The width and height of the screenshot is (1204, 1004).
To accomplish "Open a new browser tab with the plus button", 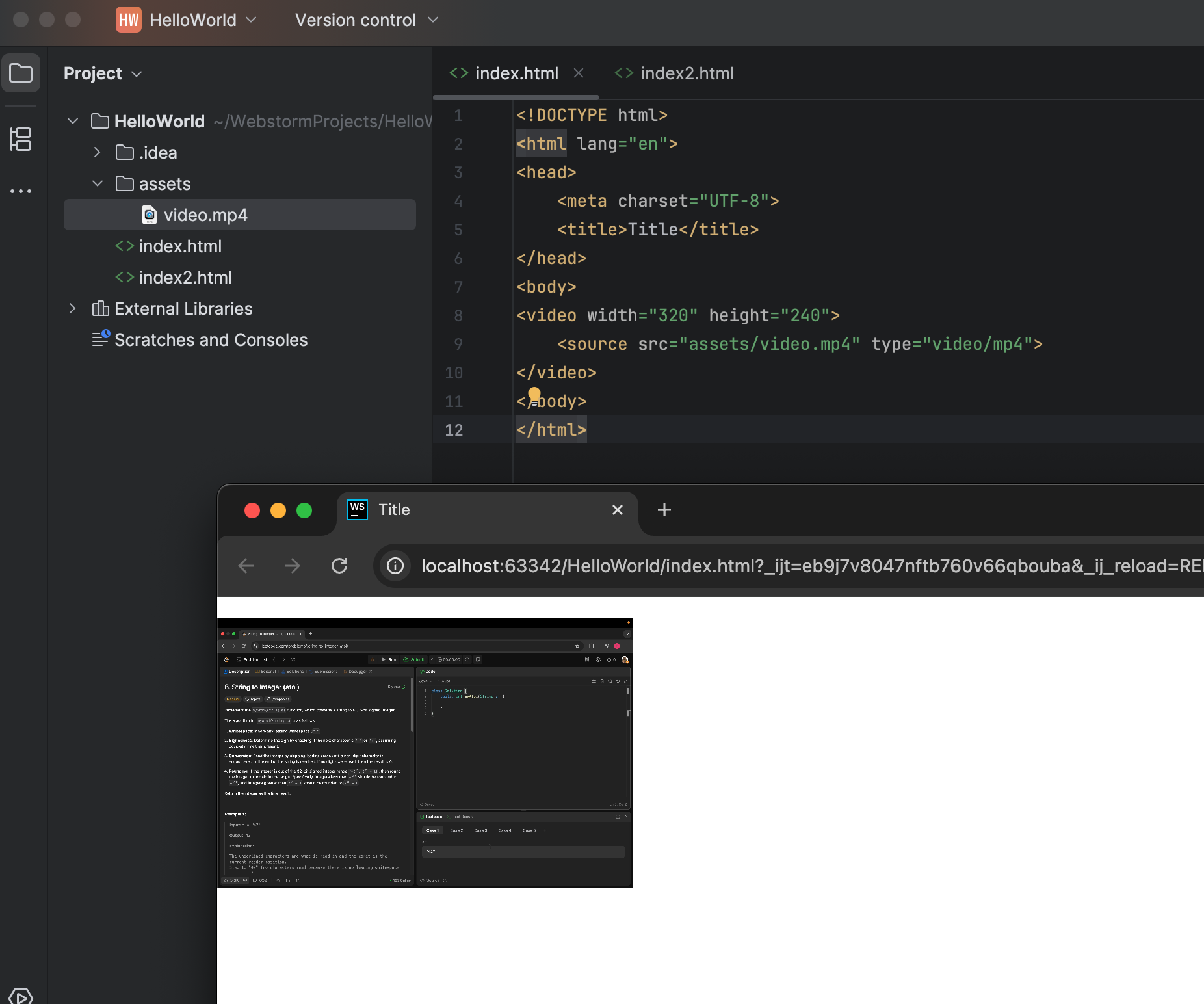I will (664, 510).
